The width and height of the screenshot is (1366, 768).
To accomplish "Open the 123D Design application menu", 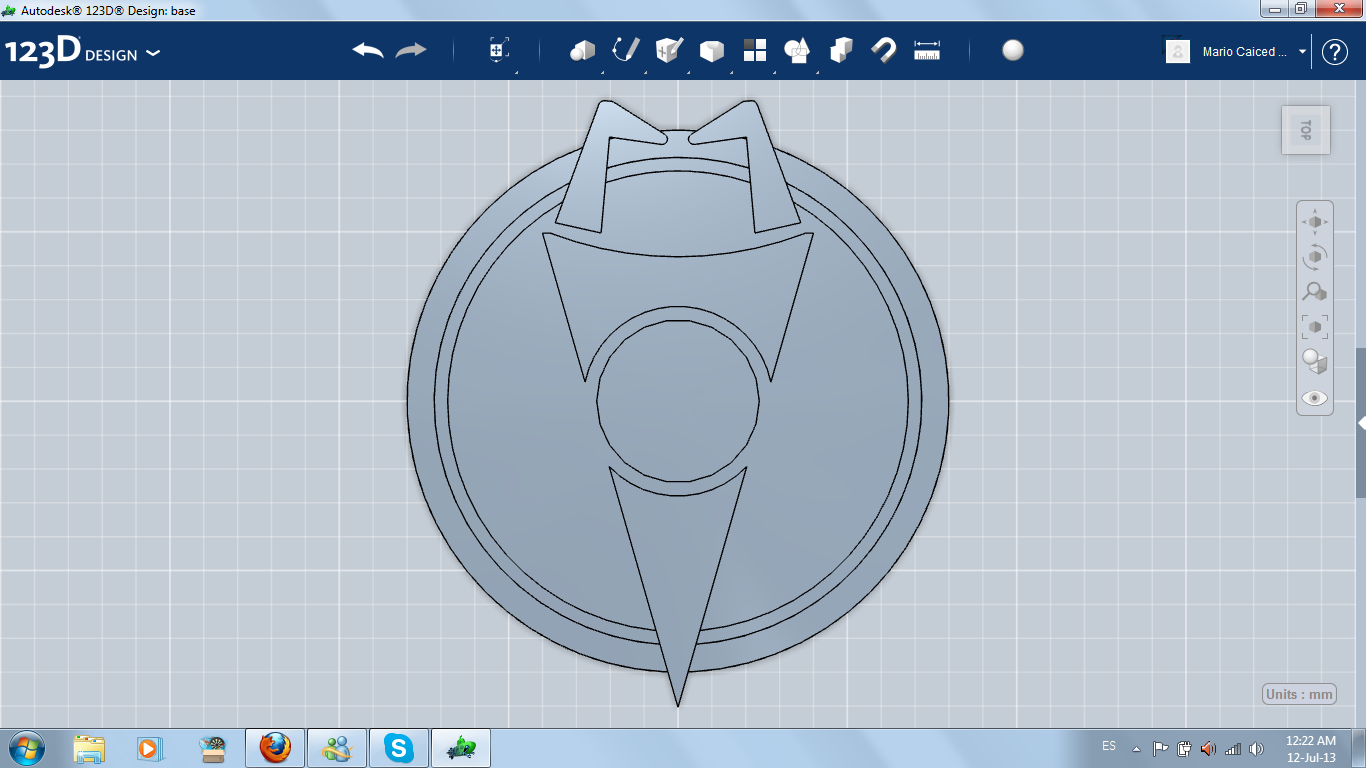I will tap(82, 52).
